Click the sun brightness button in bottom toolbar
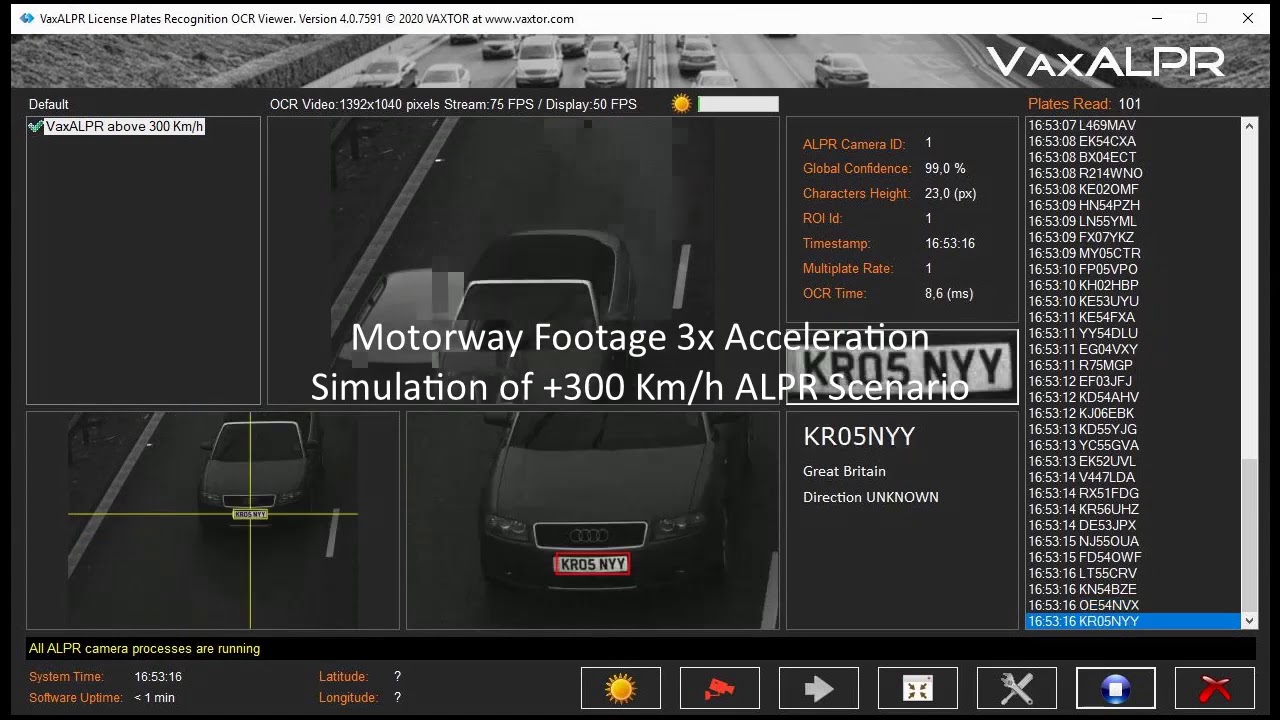The height and width of the screenshot is (720, 1280). (x=621, y=688)
